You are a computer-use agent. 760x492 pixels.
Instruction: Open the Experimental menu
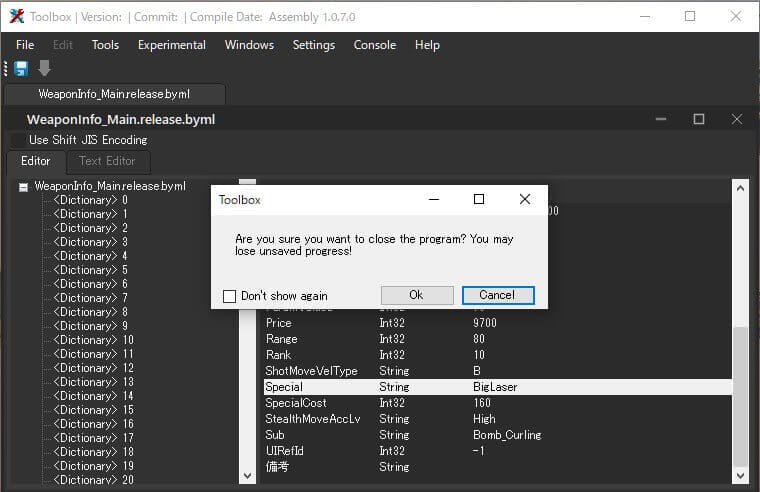coord(172,45)
